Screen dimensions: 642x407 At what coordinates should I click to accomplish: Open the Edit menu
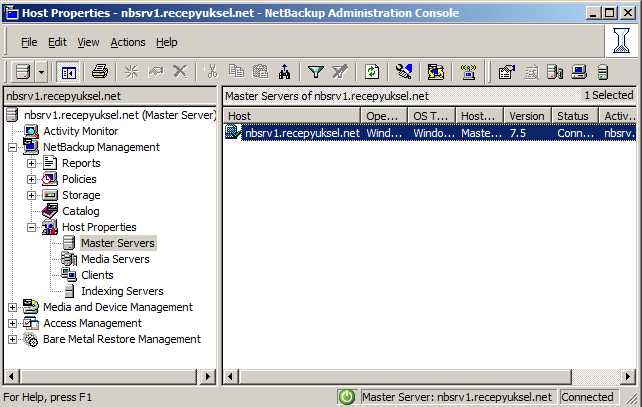57,42
